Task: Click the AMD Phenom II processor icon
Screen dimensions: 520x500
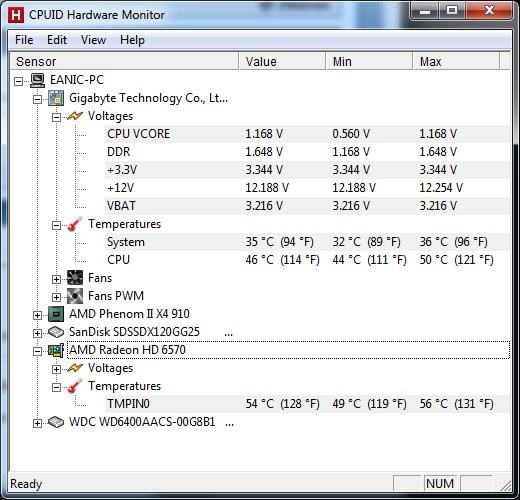Action: tap(56, 314)
